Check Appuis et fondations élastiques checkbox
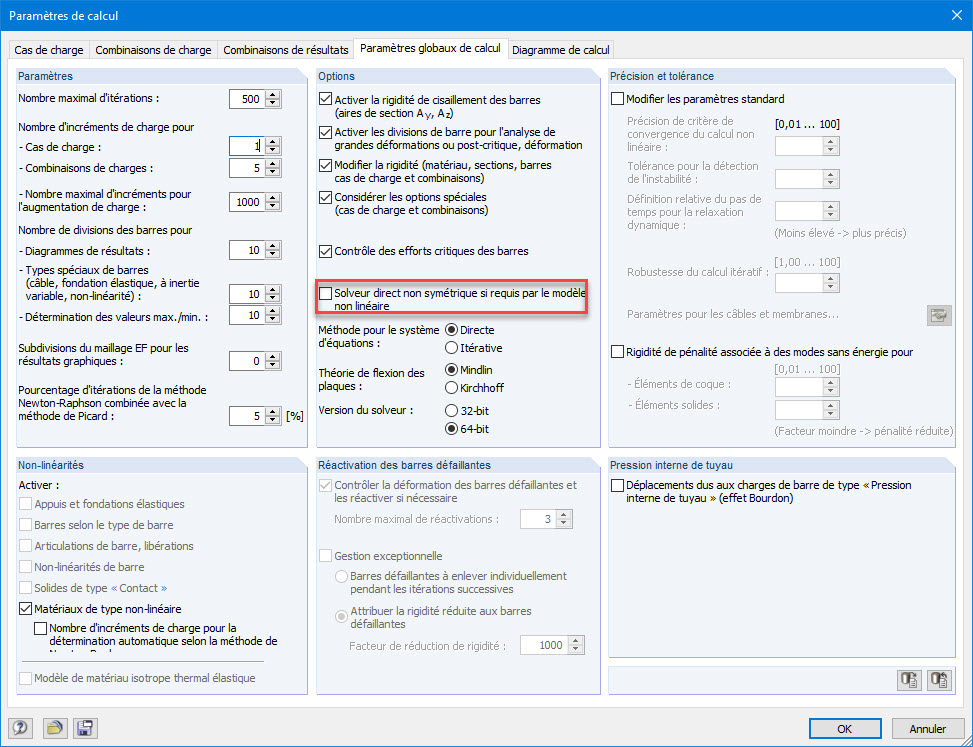973x747 pixels. coord(25,504)
